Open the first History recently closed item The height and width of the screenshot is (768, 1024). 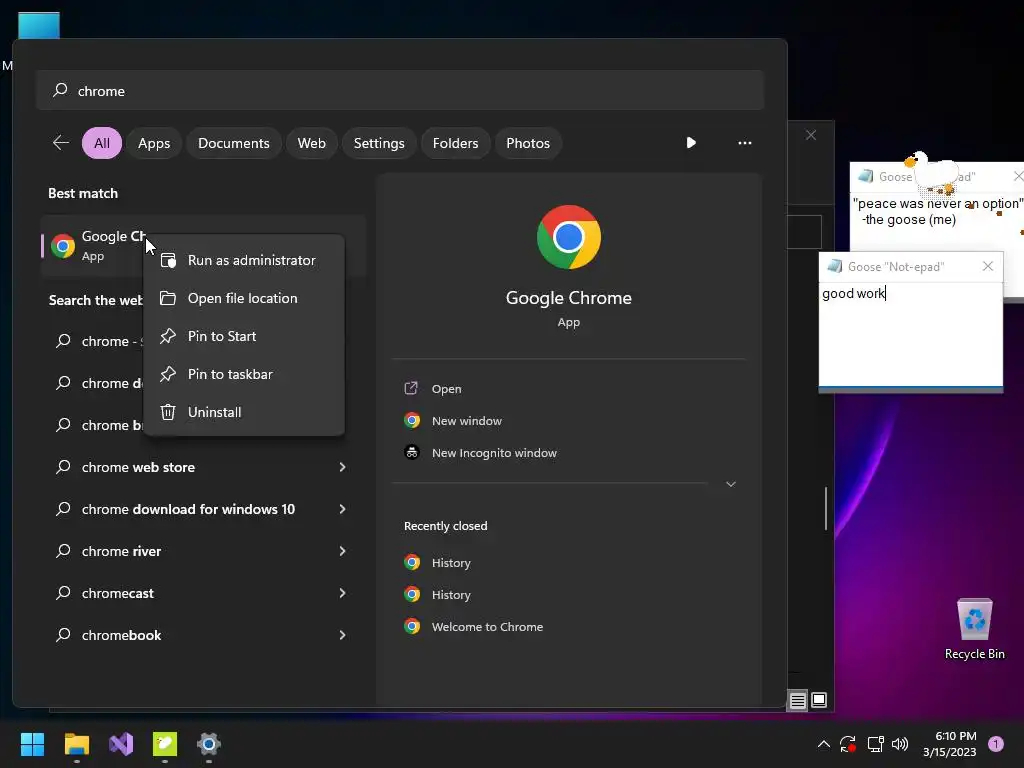pyautogui.click(x=451, y=562)
